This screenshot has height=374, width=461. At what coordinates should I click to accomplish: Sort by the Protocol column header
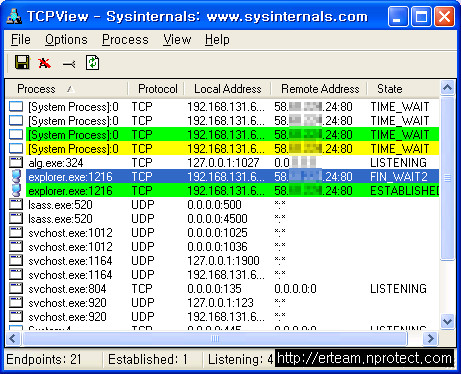click(x=157, y=89)
